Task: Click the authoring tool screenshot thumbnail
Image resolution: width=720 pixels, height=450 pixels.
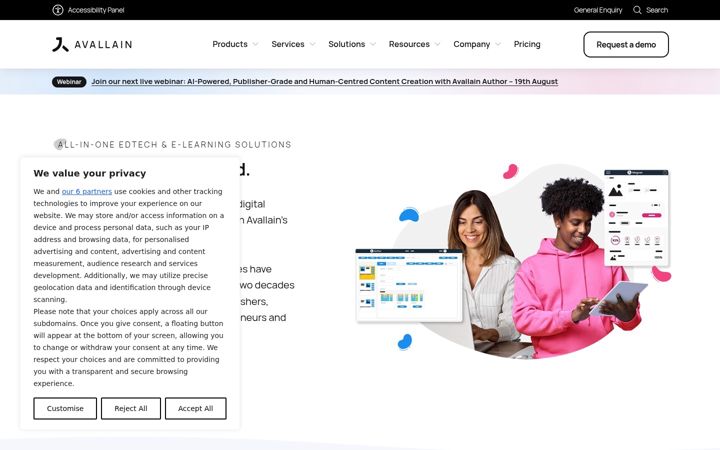Action: pos(409,285)
